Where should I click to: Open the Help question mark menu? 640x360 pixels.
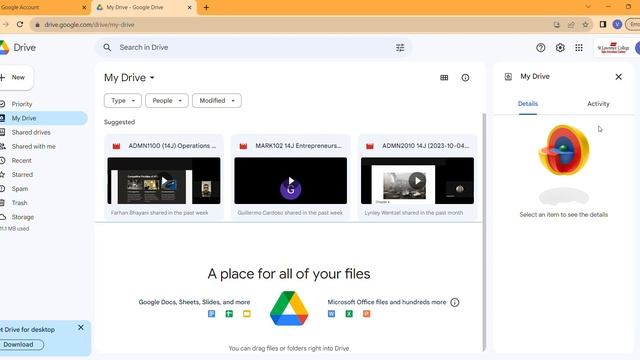coord(540,48)
